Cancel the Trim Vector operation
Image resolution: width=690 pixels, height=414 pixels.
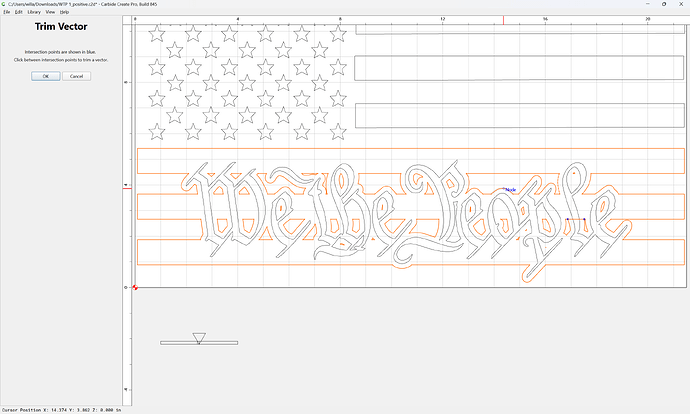tap(77, 76)
